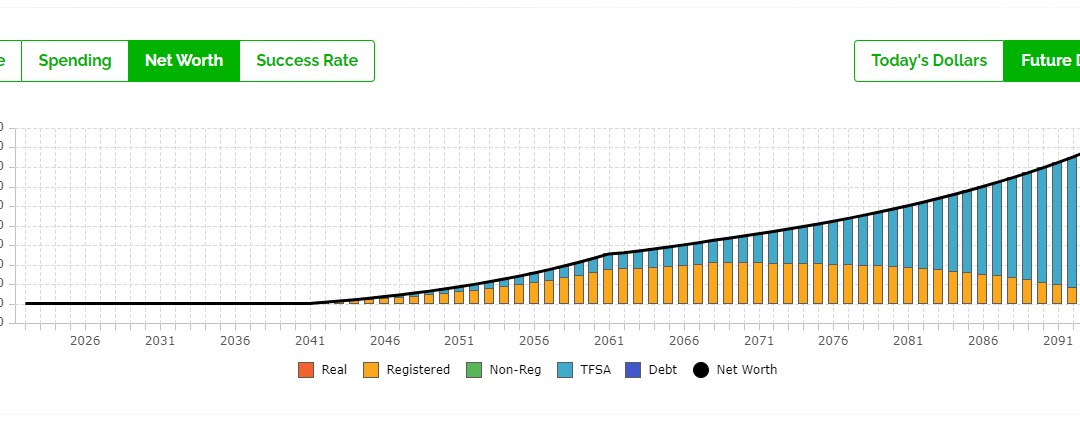
Task: Click the 2081 x-axis label
Action: pos(908,341)
